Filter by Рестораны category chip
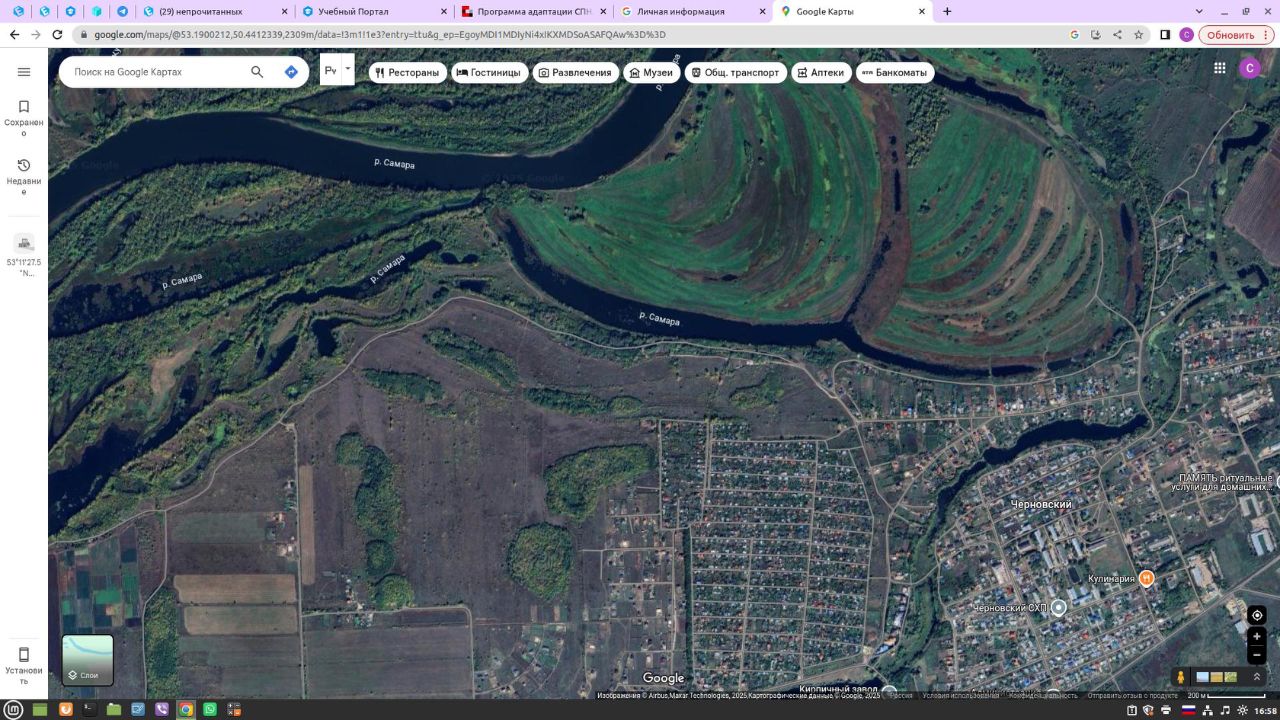This screenshot has width=1280, height=720. [407, 73]
